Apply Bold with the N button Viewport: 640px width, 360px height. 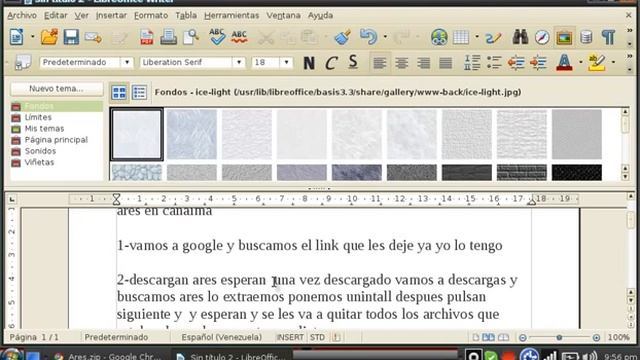[x=309, y=63]
